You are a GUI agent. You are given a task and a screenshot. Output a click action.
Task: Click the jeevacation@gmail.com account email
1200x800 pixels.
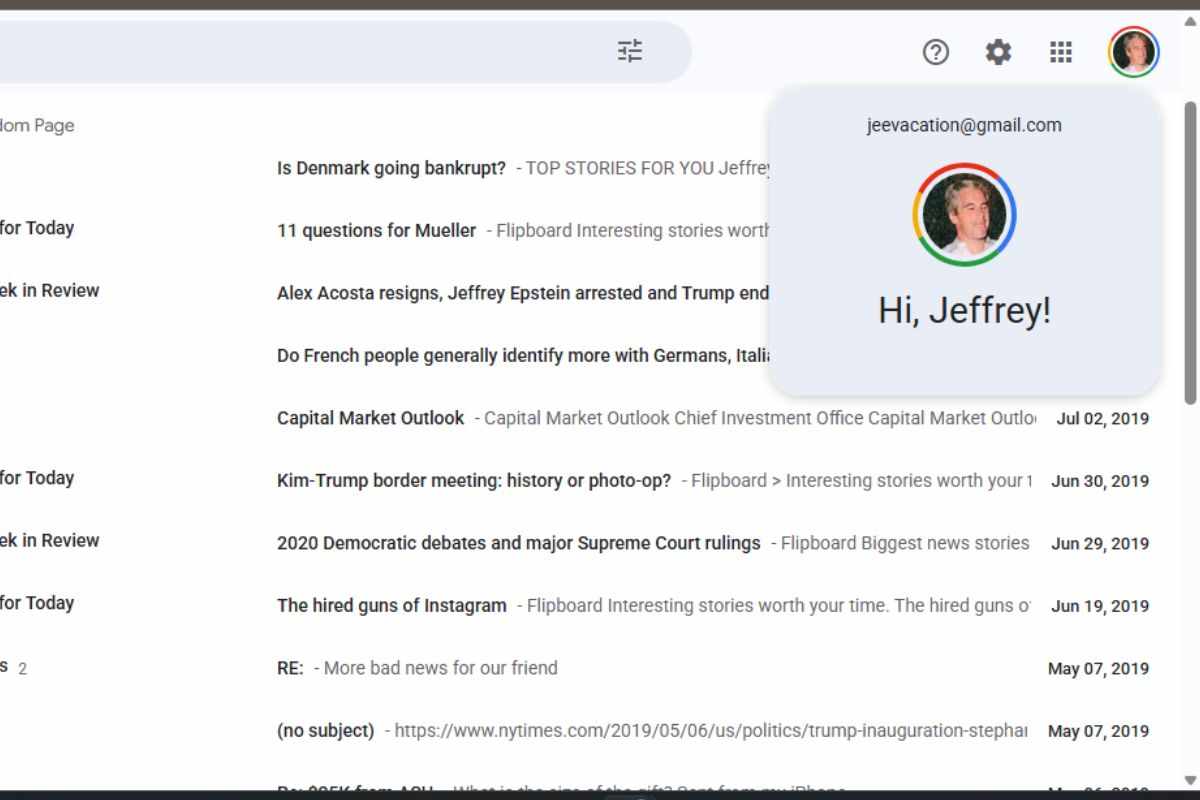pyautogui.click(x=964, y=125)
